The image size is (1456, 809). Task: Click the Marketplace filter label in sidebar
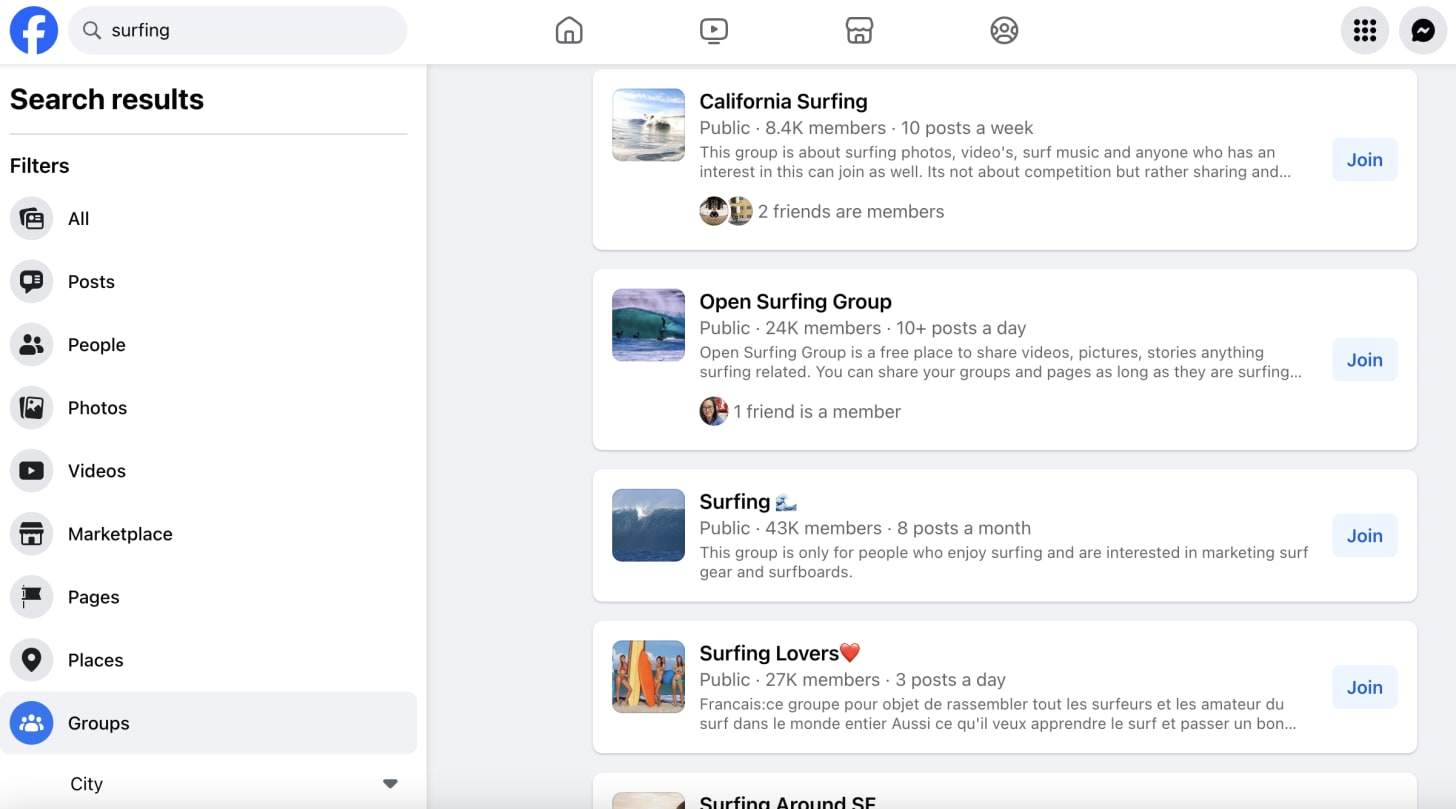click(x=120, y=534)
